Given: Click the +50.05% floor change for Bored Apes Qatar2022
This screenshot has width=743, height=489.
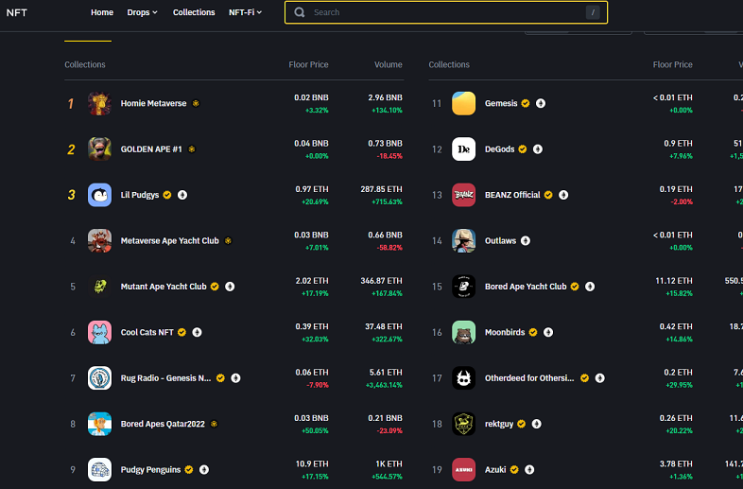Looking at the screenshot, I should coord(315,431).
